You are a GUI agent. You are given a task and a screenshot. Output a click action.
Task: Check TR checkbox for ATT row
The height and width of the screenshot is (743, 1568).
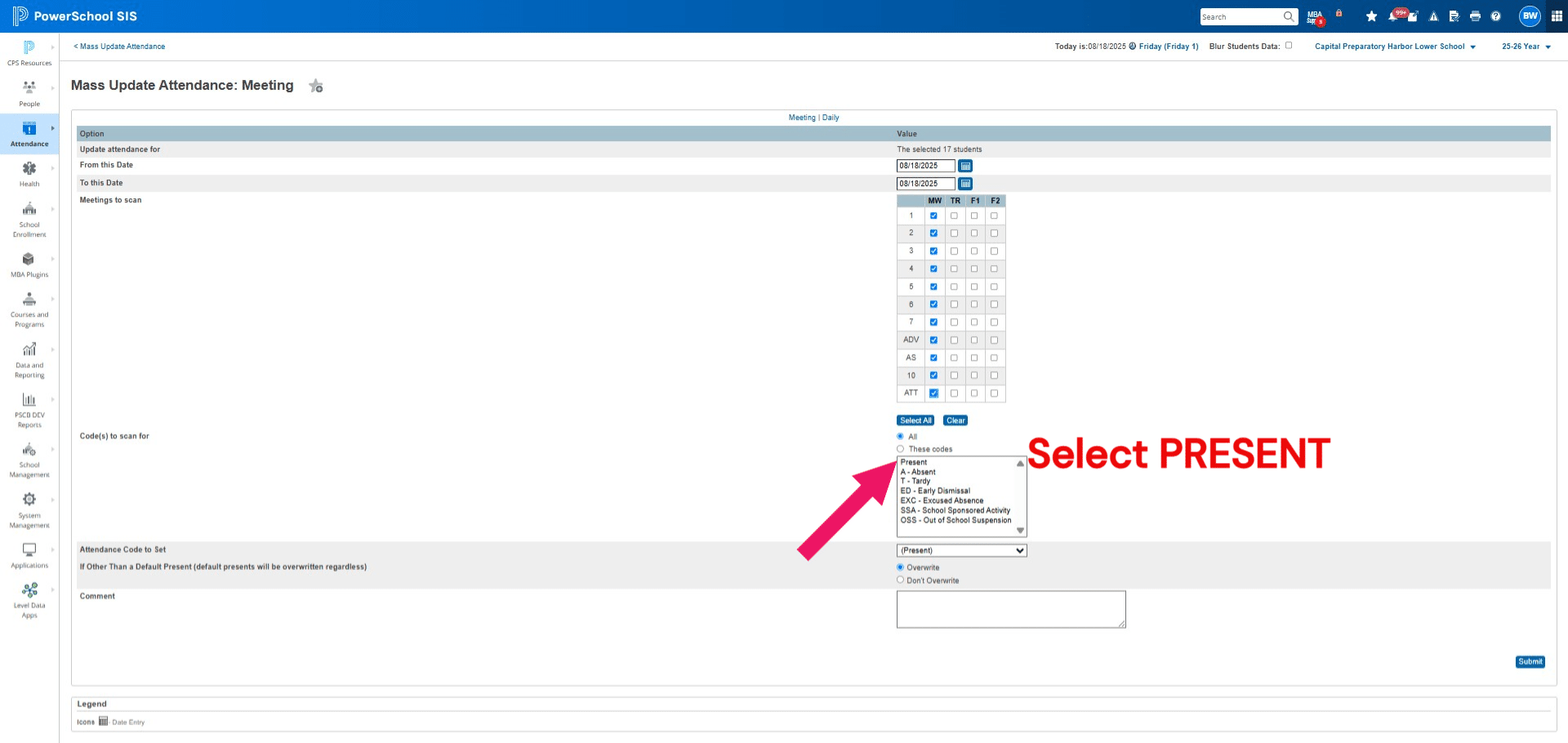click(954, 394)
